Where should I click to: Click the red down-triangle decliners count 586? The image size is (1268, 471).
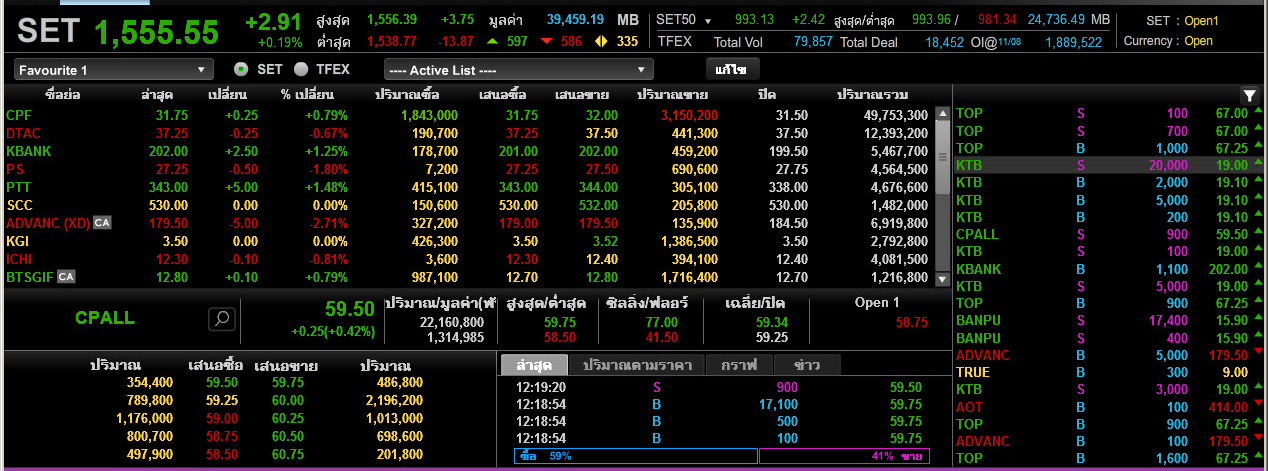(x=561, y=41)
